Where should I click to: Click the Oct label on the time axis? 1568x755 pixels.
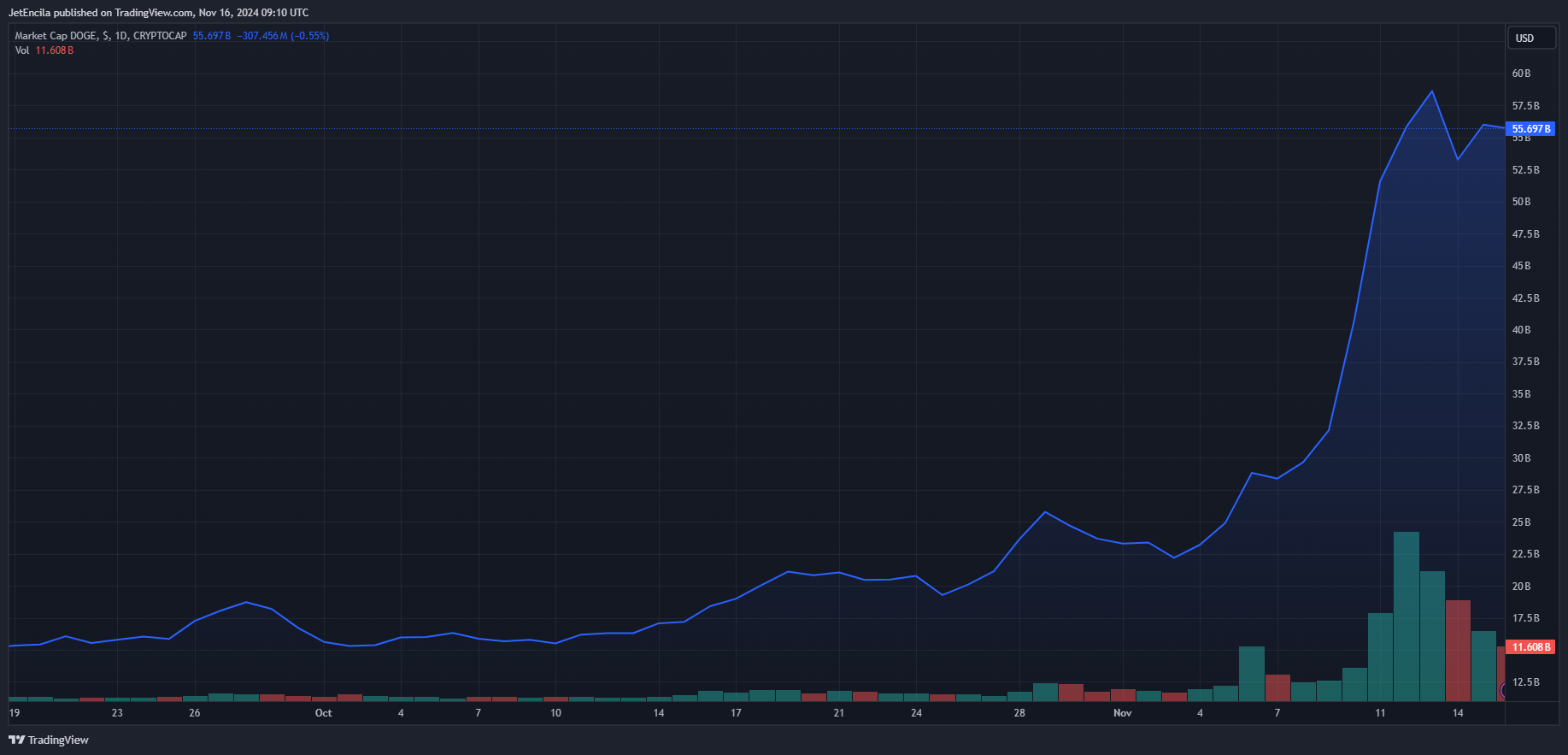pyautogui.click(x=323, y=713)
